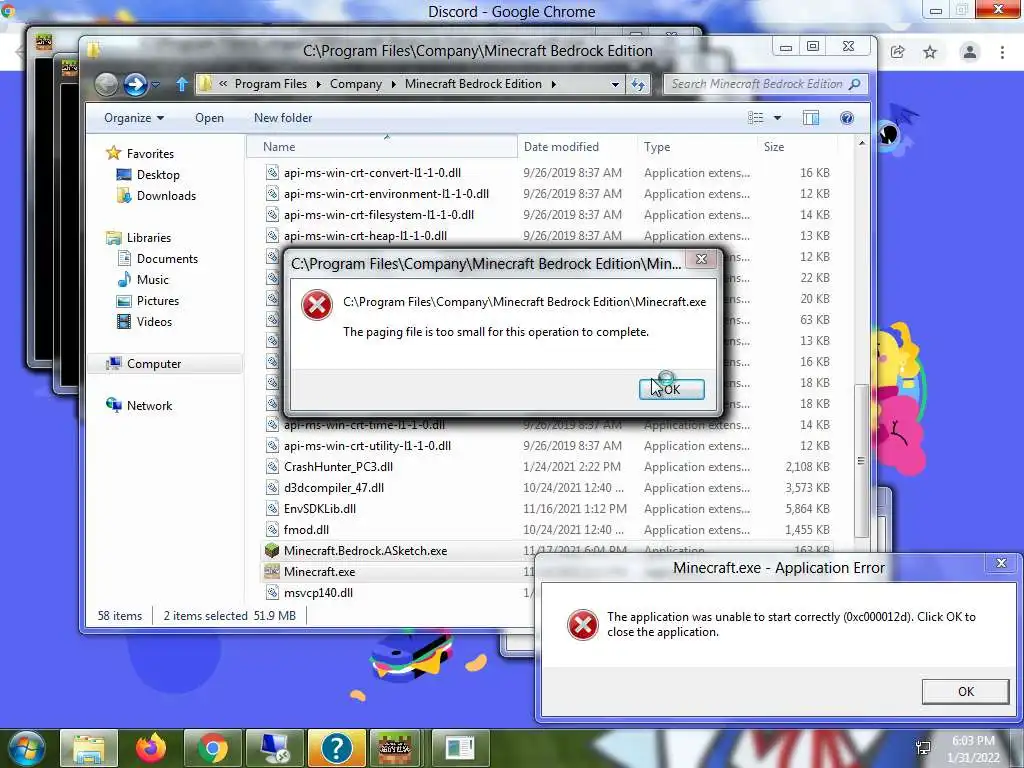
Task: Expand arrow after Company breadcrumb
Action: tap(394, 84)
